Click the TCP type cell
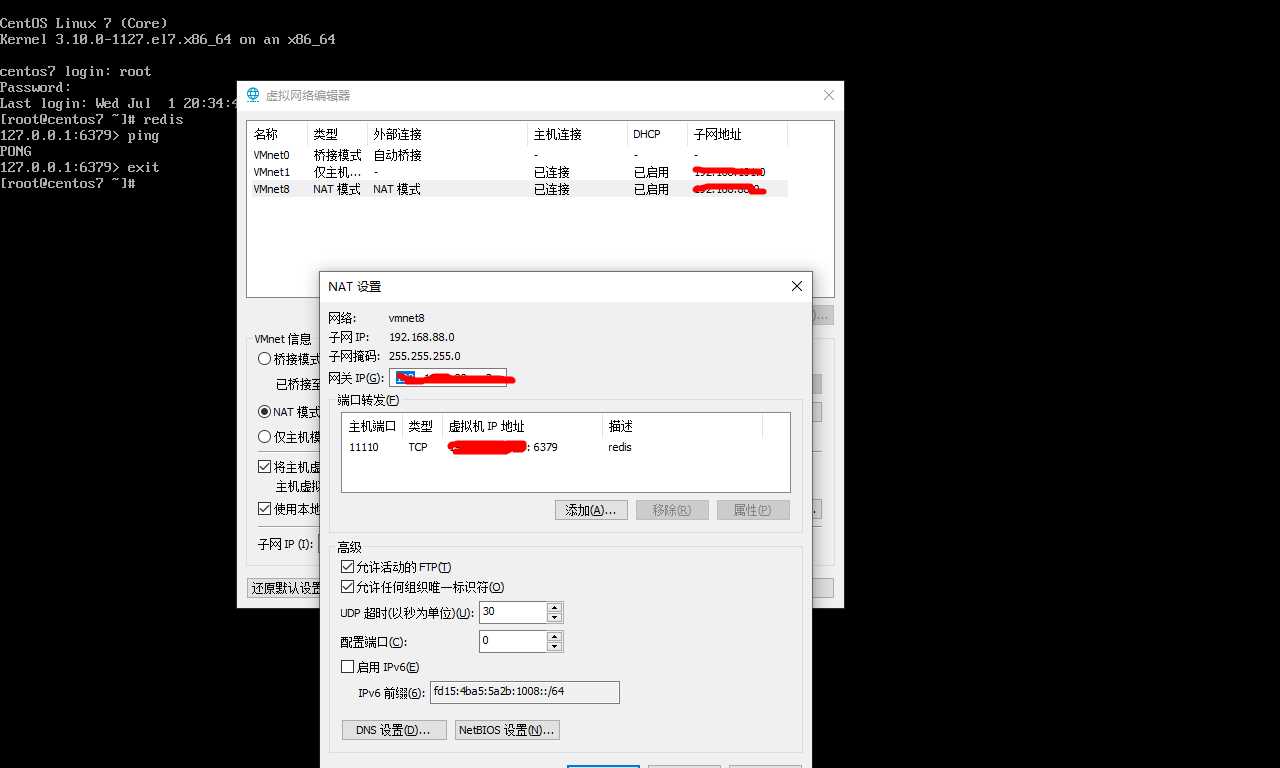This screenshot has width=1280, height=768. coord(418,447)
